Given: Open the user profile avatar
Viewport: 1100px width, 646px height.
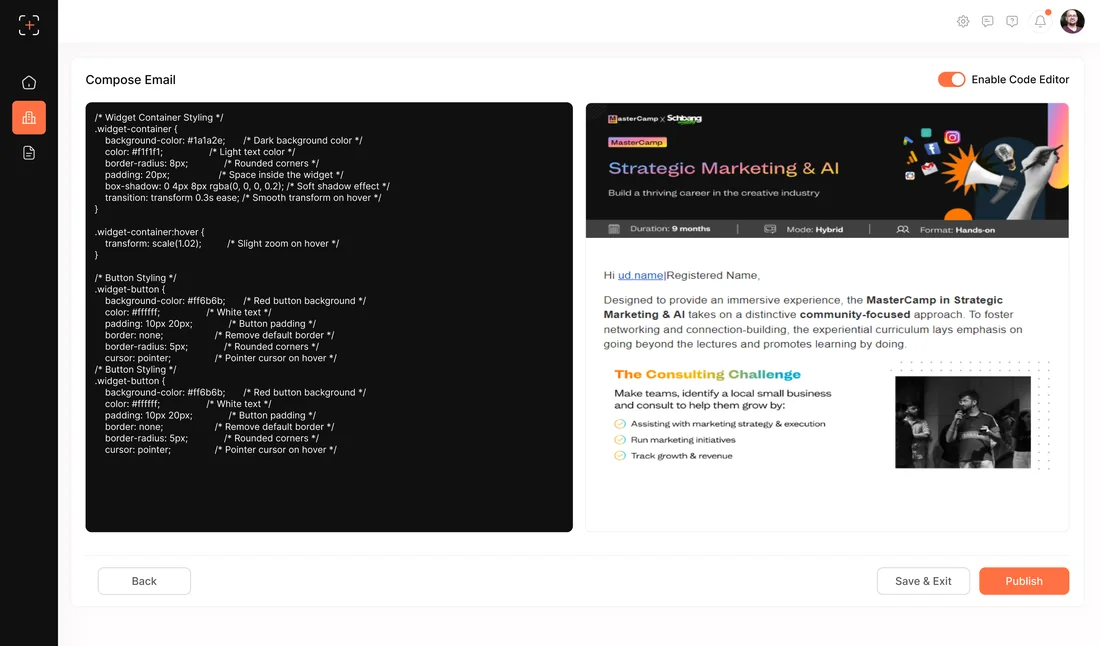Looking at the screenshot, I should click(x=1072, y=22).
